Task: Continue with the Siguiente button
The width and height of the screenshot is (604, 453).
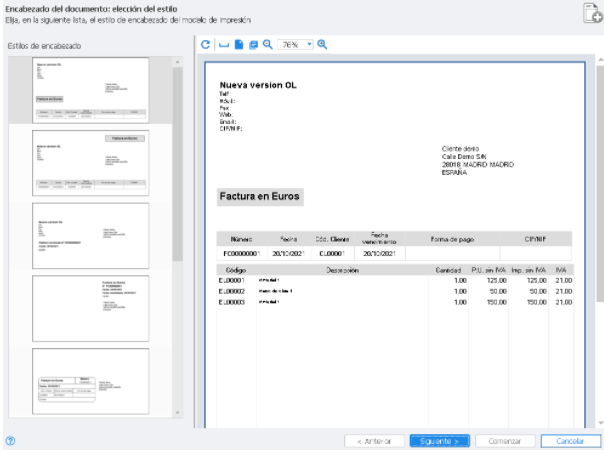Action: pyautogui.click(x=440, y=441)
